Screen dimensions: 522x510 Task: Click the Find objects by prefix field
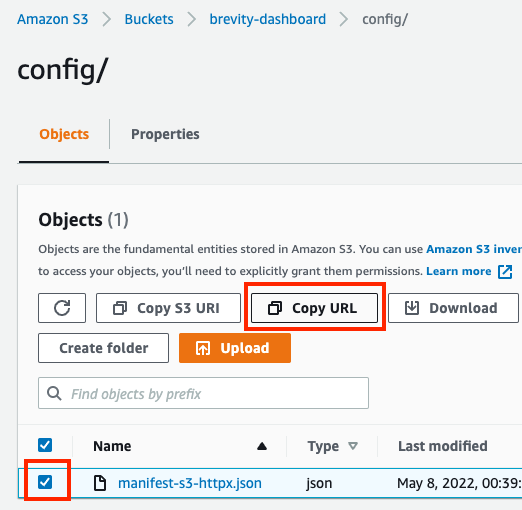(203, 393)
